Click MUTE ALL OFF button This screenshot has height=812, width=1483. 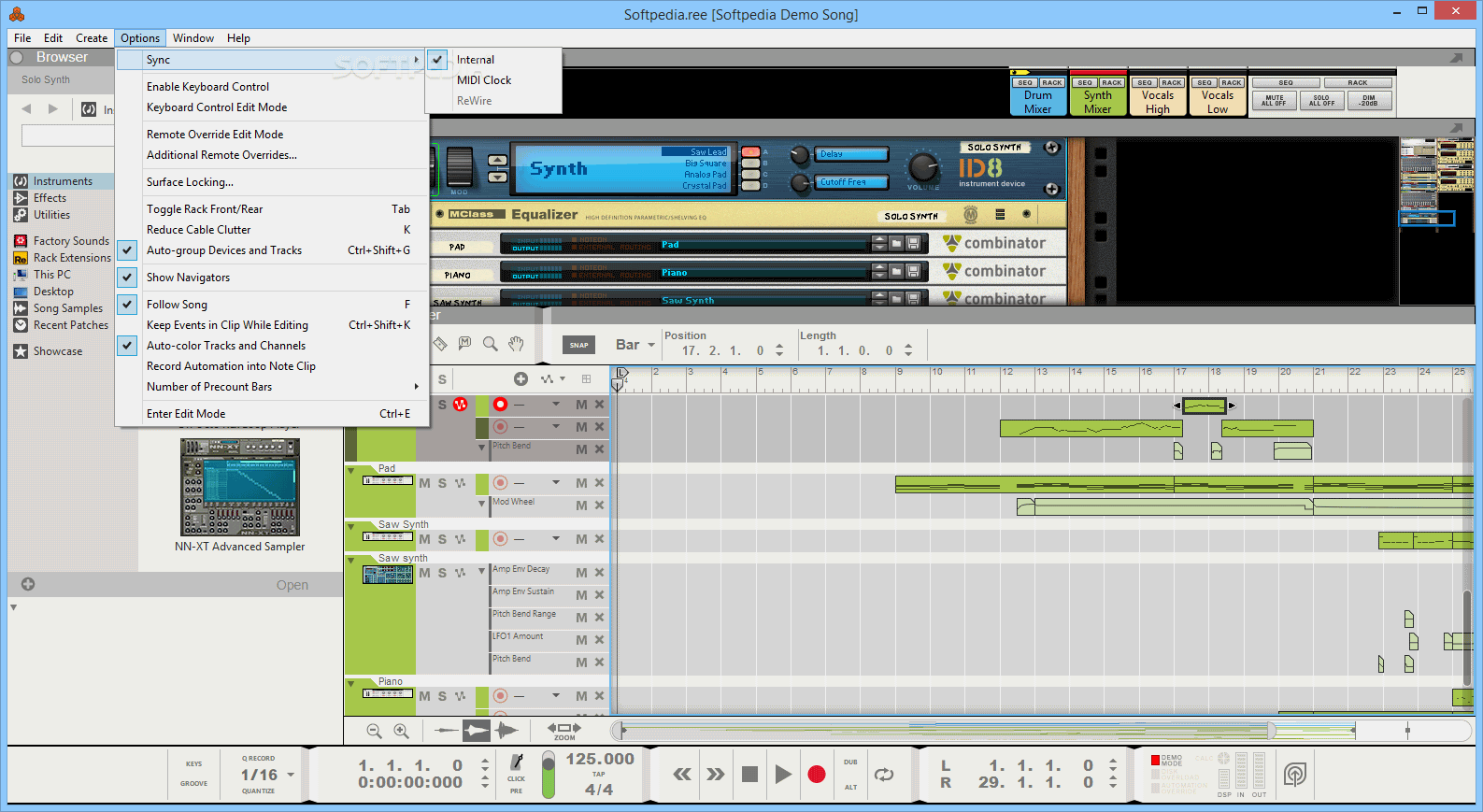(1274, 101)
